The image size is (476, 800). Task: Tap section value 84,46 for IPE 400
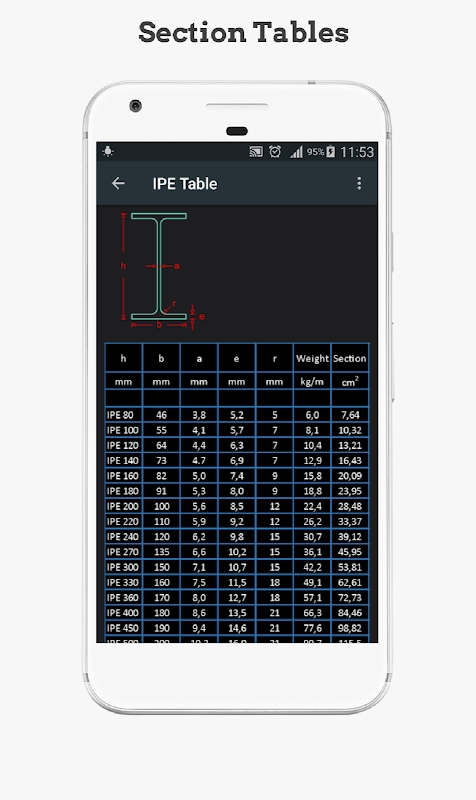(350, 613)
